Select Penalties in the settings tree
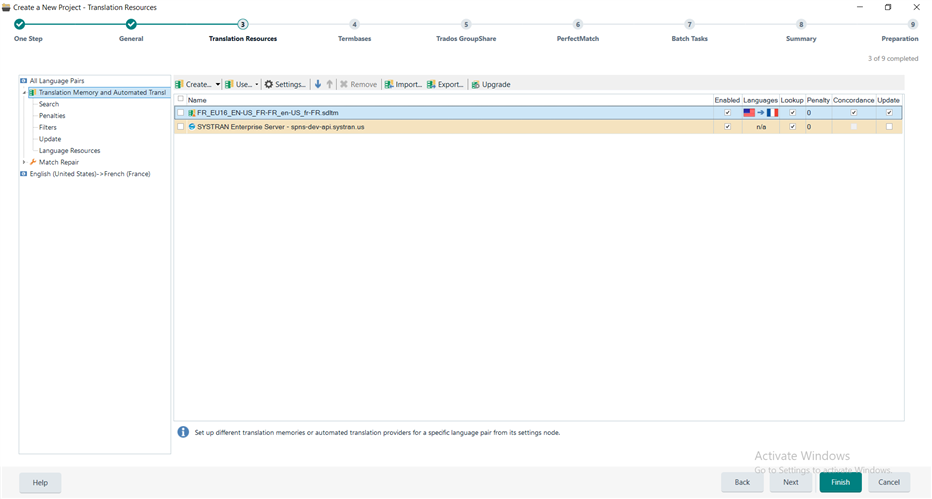 pos(52,116)
